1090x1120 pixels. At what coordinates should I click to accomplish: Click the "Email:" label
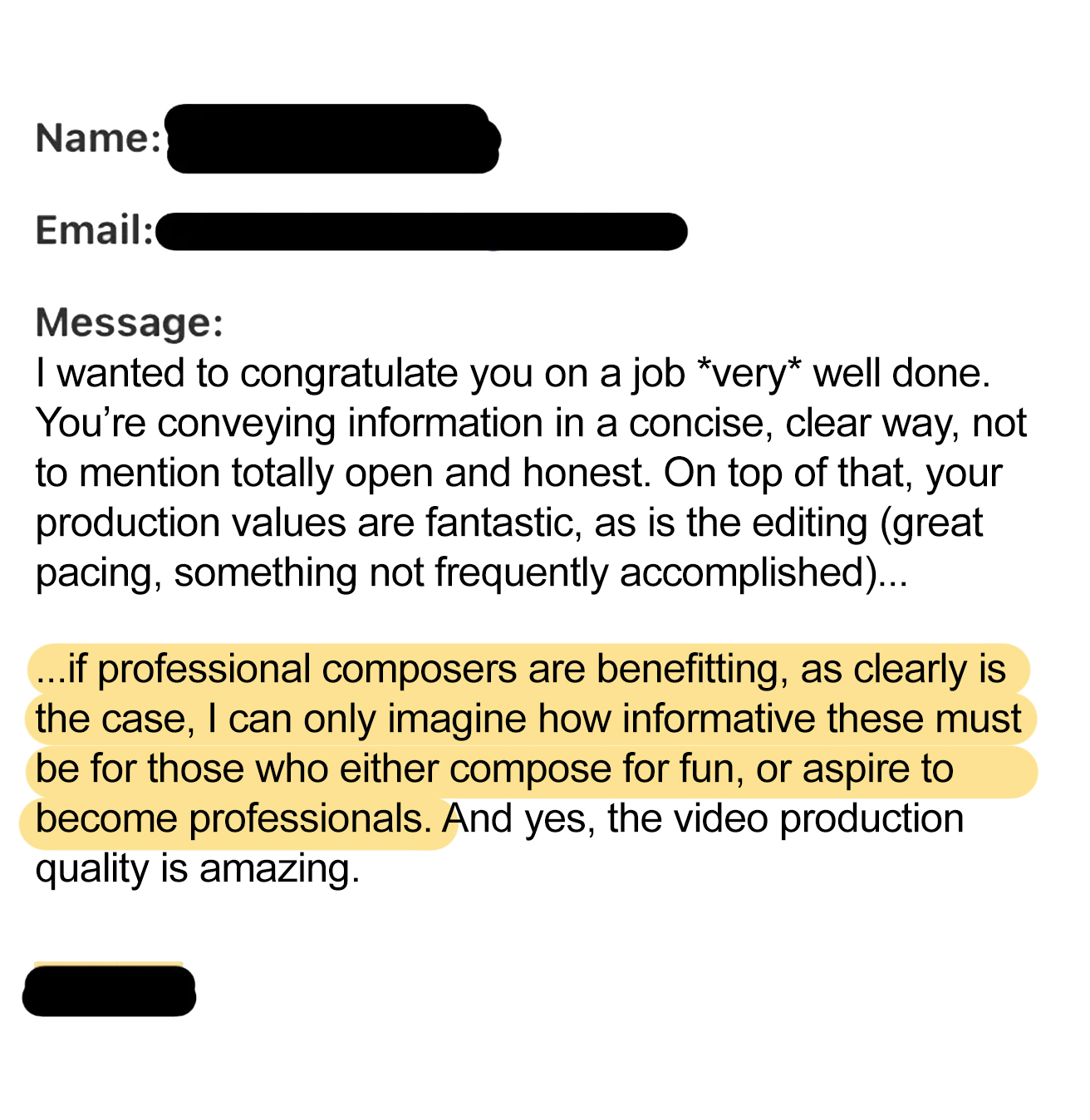[x=94, y=230]
